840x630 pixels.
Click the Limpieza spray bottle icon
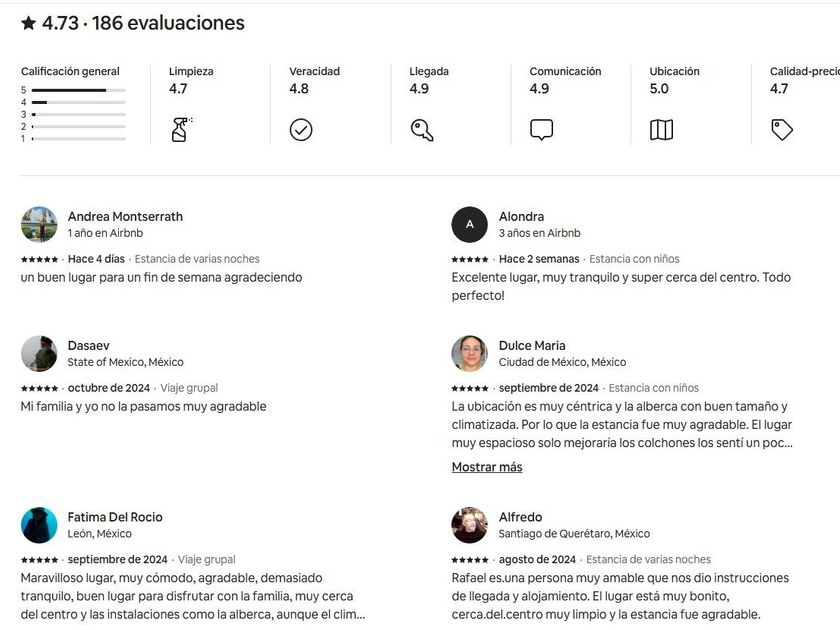click(181, 129)
